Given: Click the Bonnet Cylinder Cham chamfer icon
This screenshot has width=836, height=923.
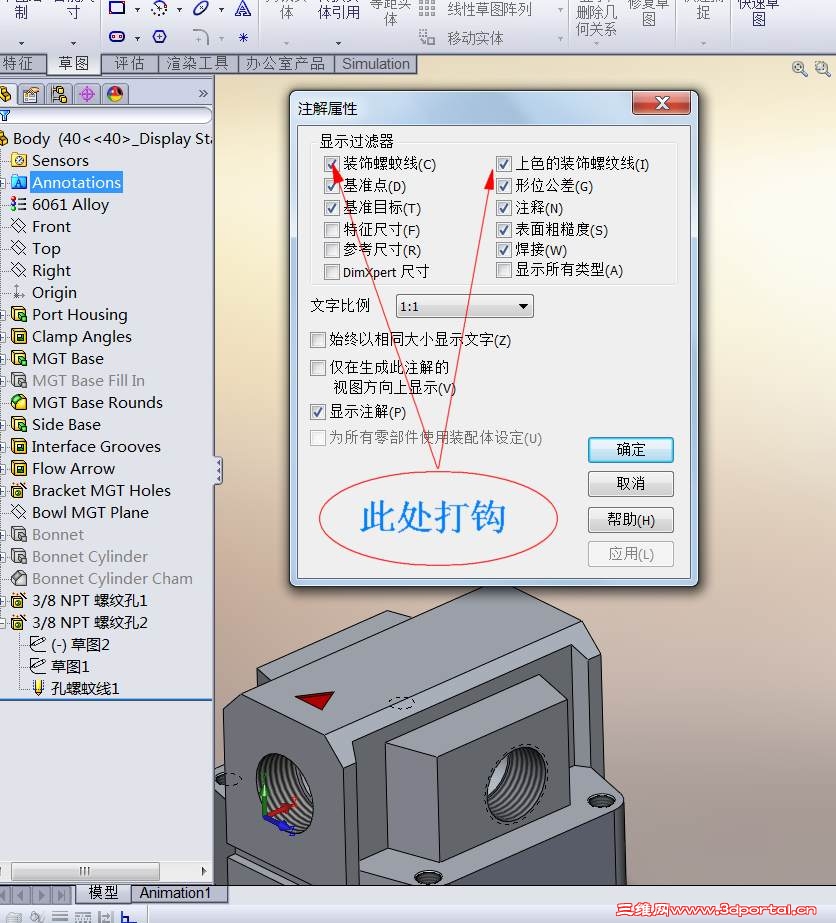Looking at the screenshot, I should pyautogui.click(x=19, y=578).
